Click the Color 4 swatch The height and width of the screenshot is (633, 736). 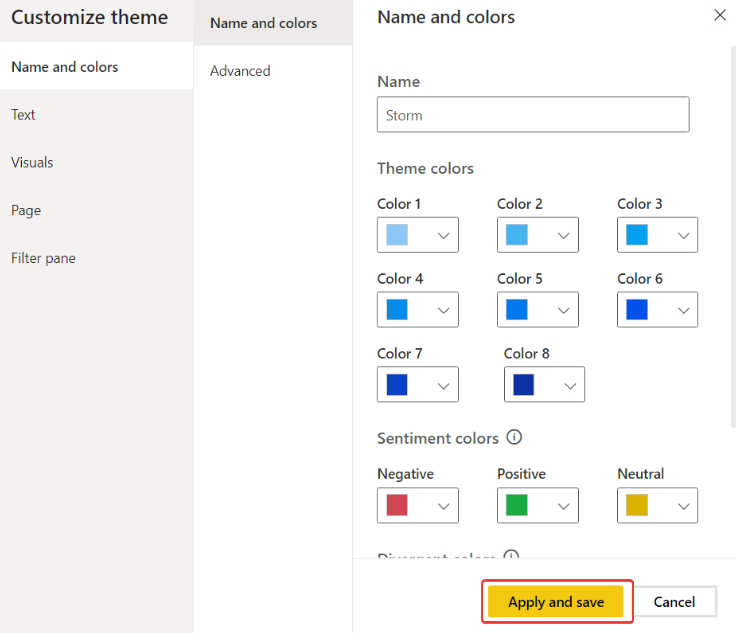pyautogui.click(x=397, y=310)
